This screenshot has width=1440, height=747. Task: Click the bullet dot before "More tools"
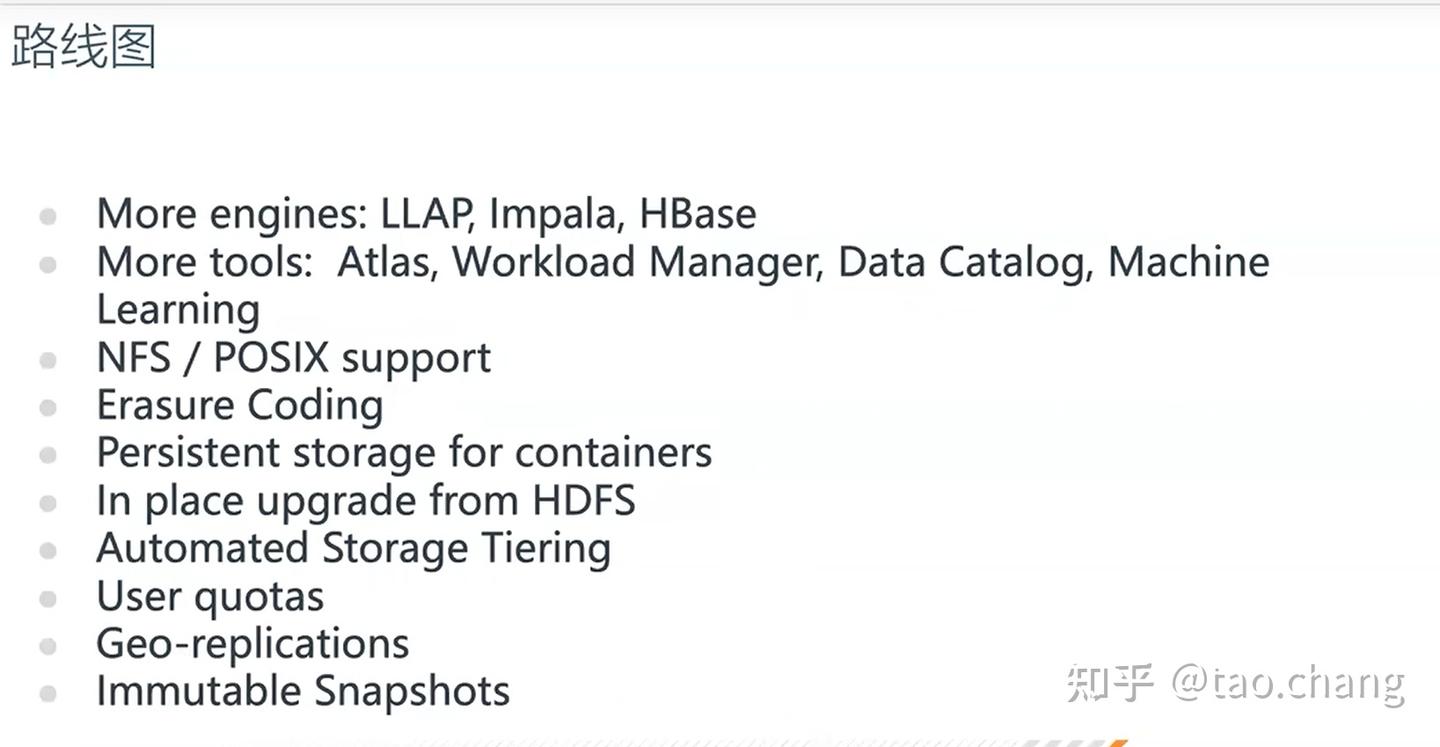(48, 264)
